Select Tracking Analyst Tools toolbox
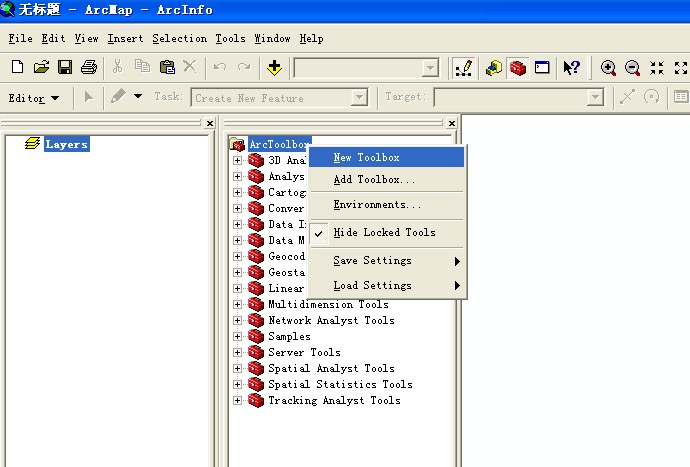The height and width of the screenshot is (467, 690). pos(334,401)
